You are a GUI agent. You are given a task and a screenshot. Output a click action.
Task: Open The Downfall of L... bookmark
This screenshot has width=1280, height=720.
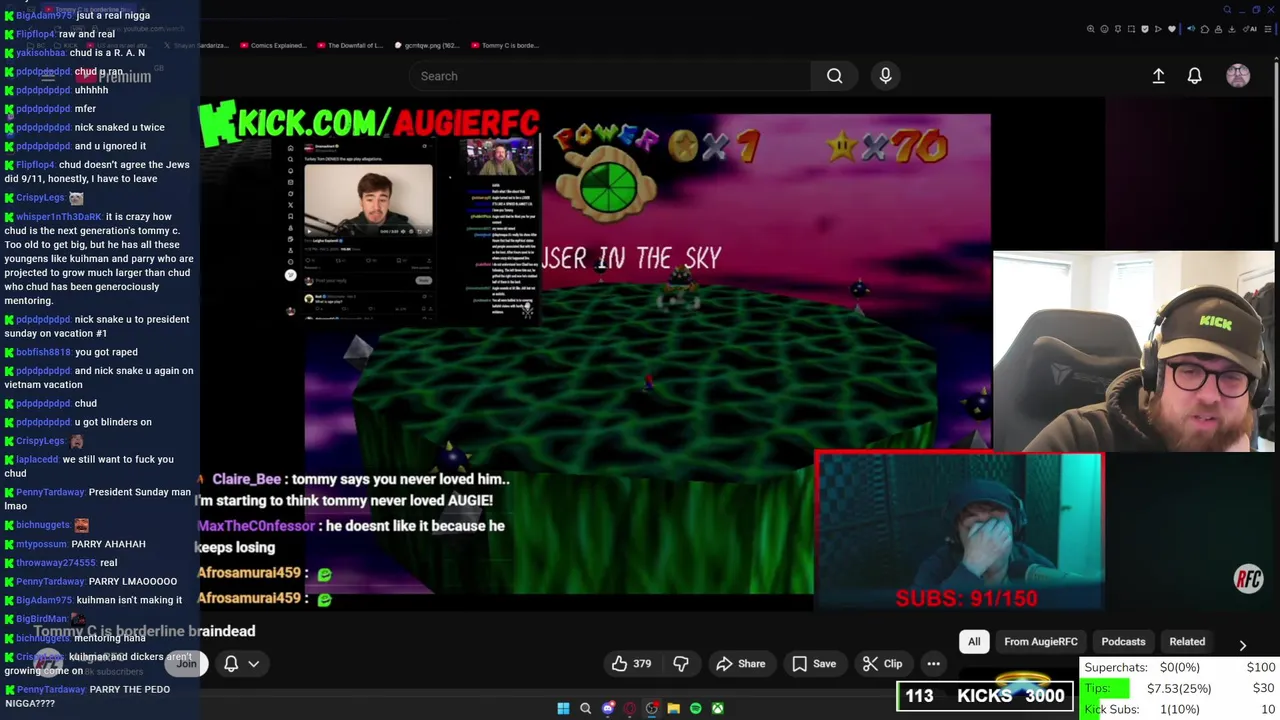350,46
